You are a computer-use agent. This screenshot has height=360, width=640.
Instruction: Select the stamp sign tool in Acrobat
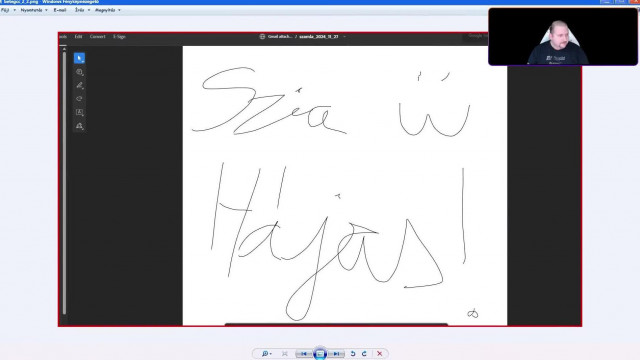click(x=80, y=126)
